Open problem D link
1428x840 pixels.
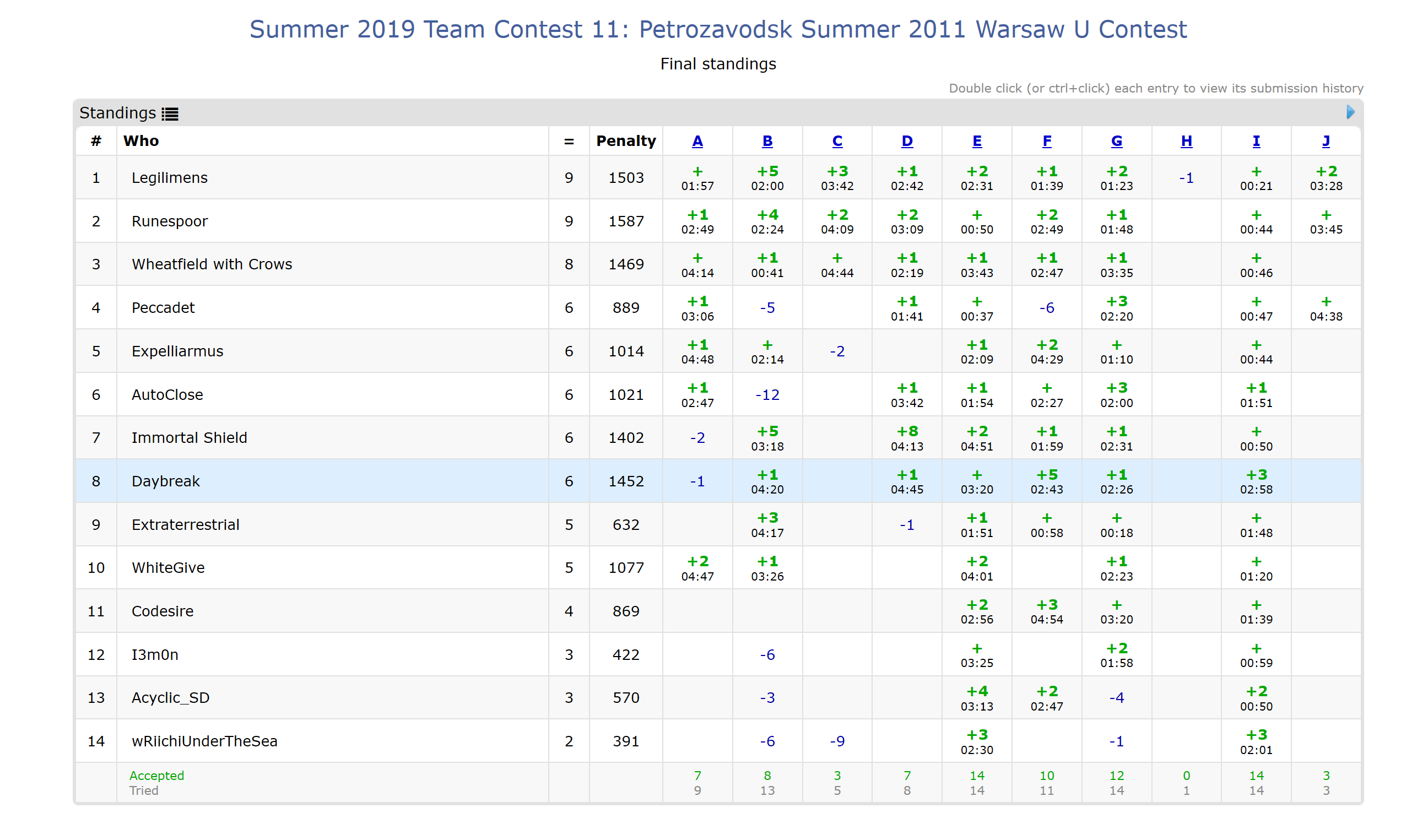click(907, 141)
